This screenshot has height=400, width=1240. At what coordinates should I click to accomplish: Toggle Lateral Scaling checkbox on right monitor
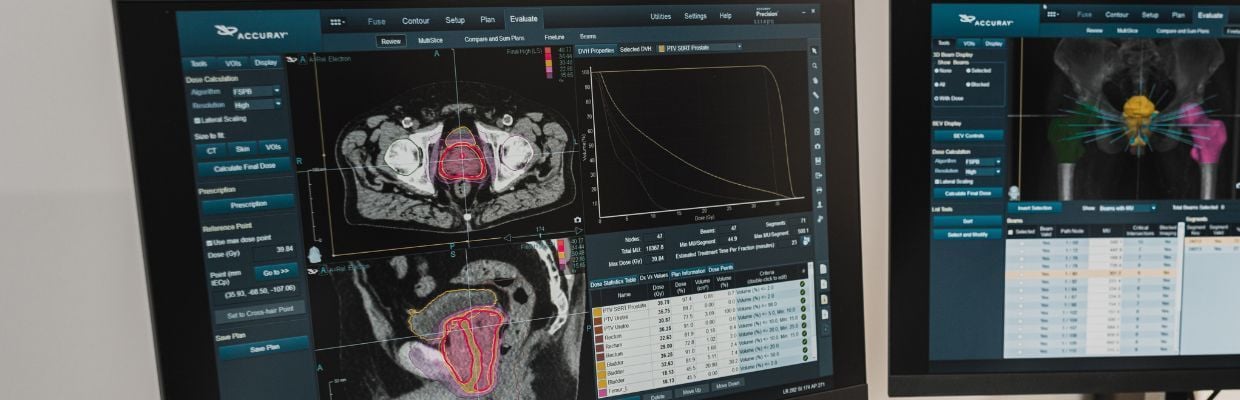coord(939,181)
